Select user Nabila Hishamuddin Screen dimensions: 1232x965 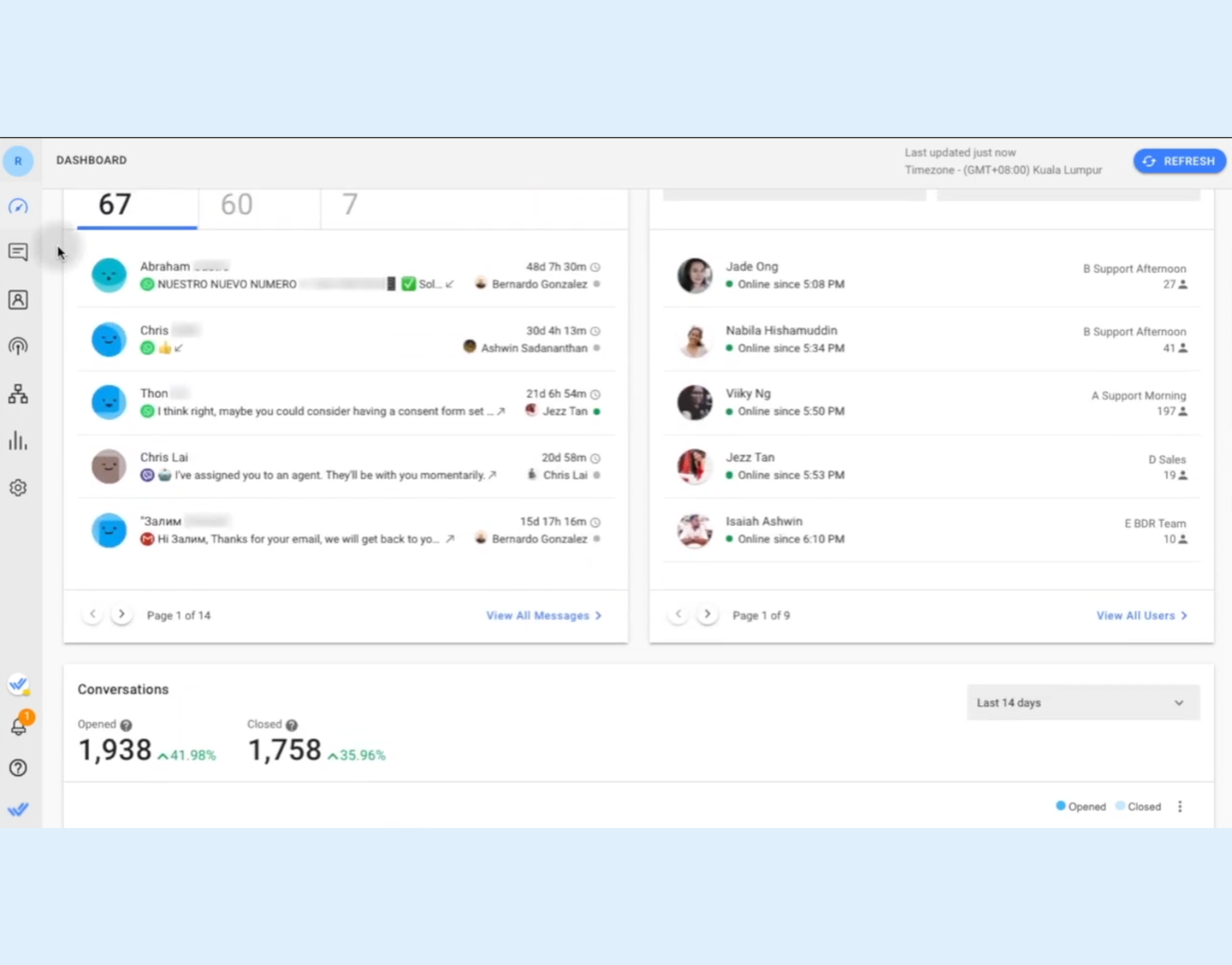coord(932,339)
